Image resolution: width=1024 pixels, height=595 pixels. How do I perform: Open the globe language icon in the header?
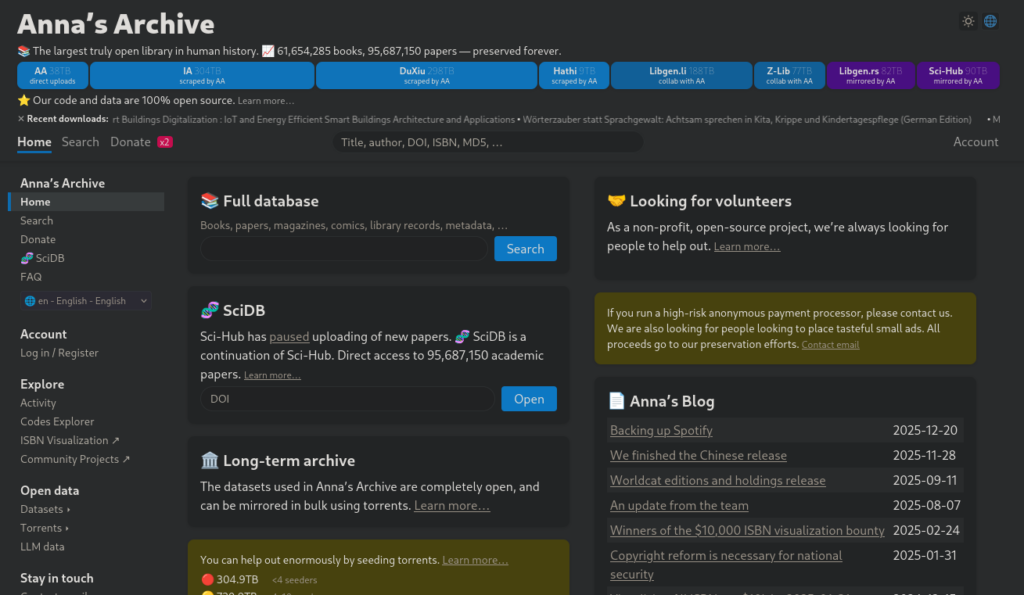click(990, 22)
